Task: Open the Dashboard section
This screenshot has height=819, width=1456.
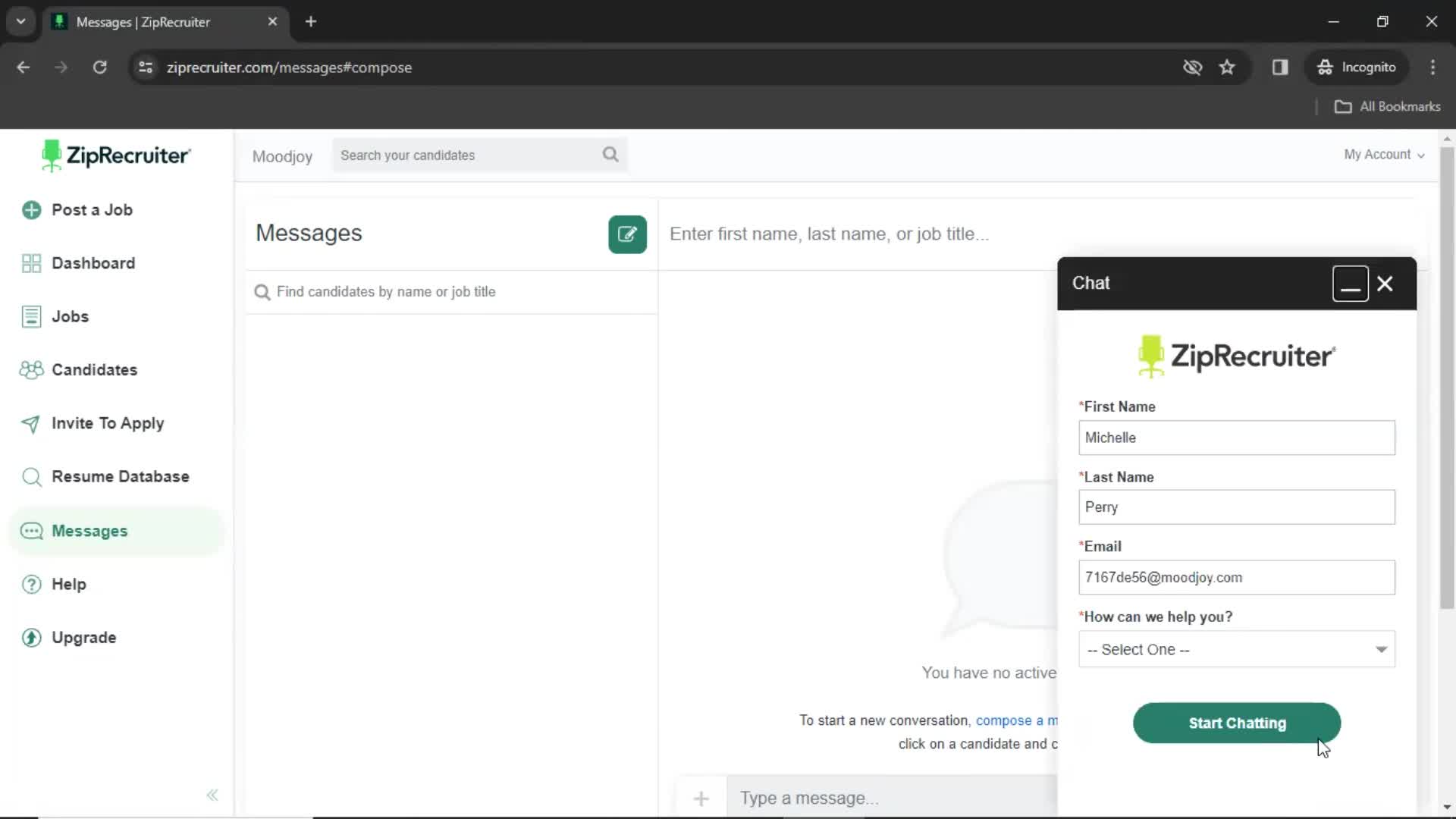Action: tap(93, 262)
